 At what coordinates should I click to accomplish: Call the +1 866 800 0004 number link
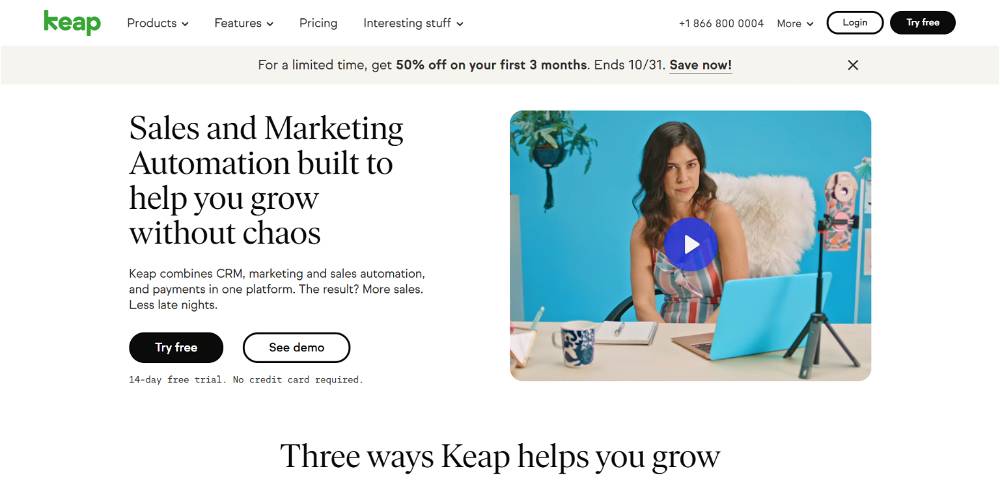coord(721,23)
